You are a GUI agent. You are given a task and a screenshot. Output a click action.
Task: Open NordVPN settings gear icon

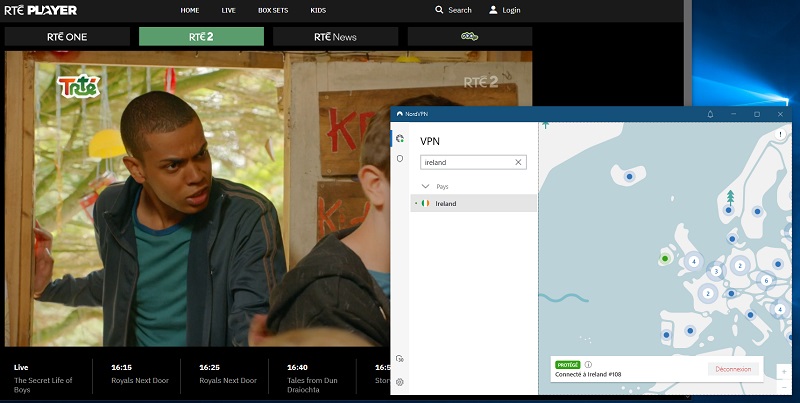click(x=400, y=382)
